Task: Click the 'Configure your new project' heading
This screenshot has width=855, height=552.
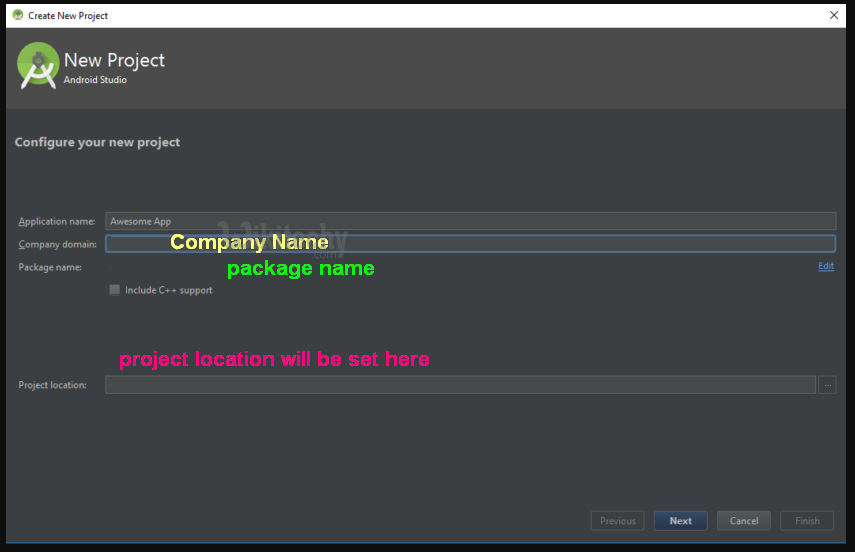Action: tap(97, 142)
